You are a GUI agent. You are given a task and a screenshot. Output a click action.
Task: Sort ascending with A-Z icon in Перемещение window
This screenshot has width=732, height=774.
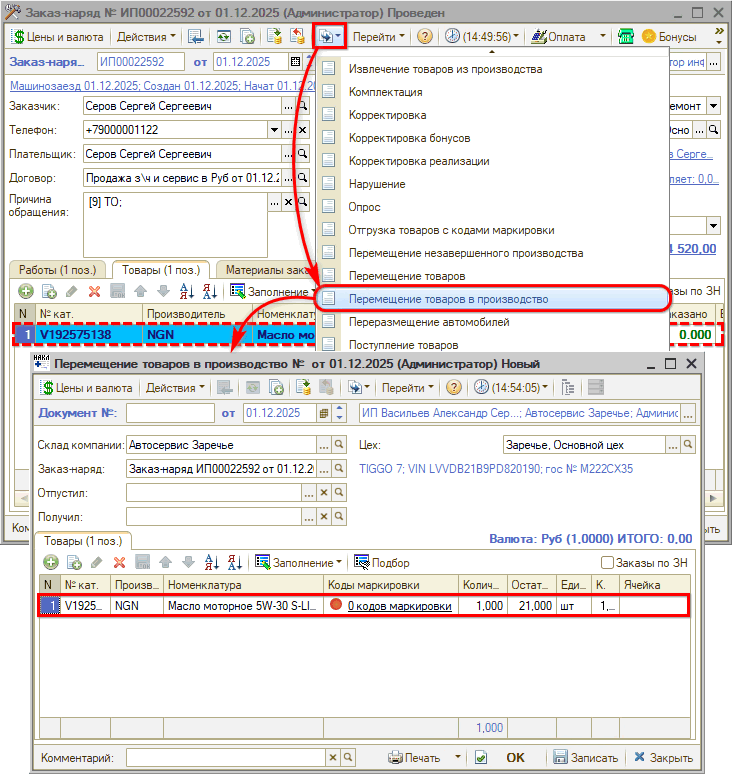[210, 563]
